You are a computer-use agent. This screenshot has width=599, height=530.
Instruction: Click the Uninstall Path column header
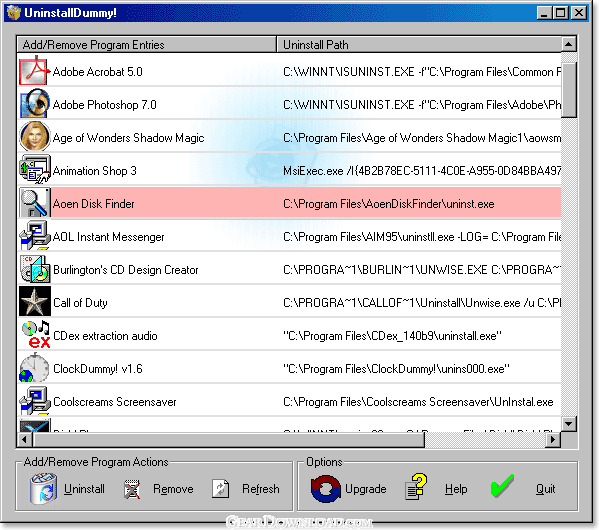tap(419, 45)
